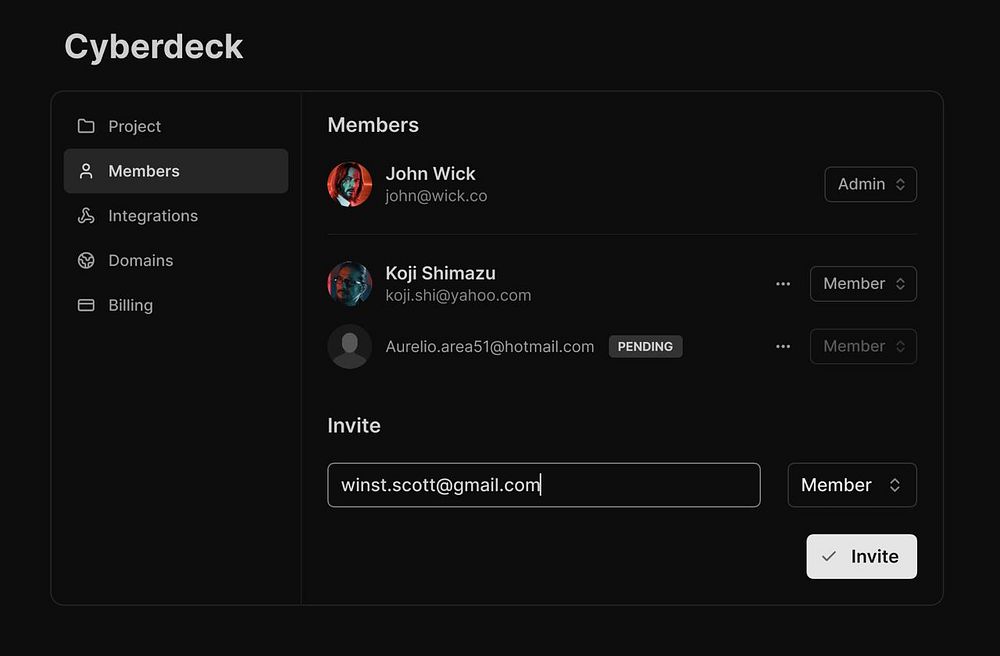Screen dimensions: 1000x656
Task: Select role in the Invite Member dropdown
Action: (x=852, y=485)
